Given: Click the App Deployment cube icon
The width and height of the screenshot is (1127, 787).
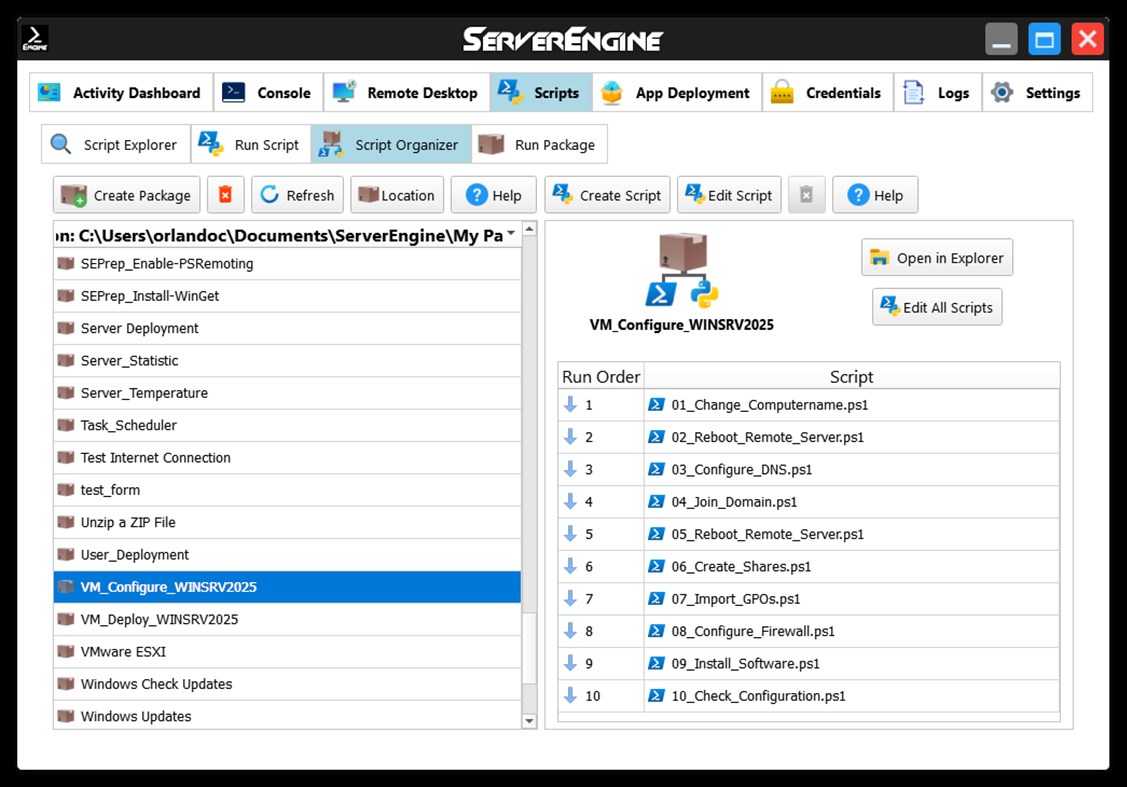Looking at the screenshot, I should coord(613,92).
